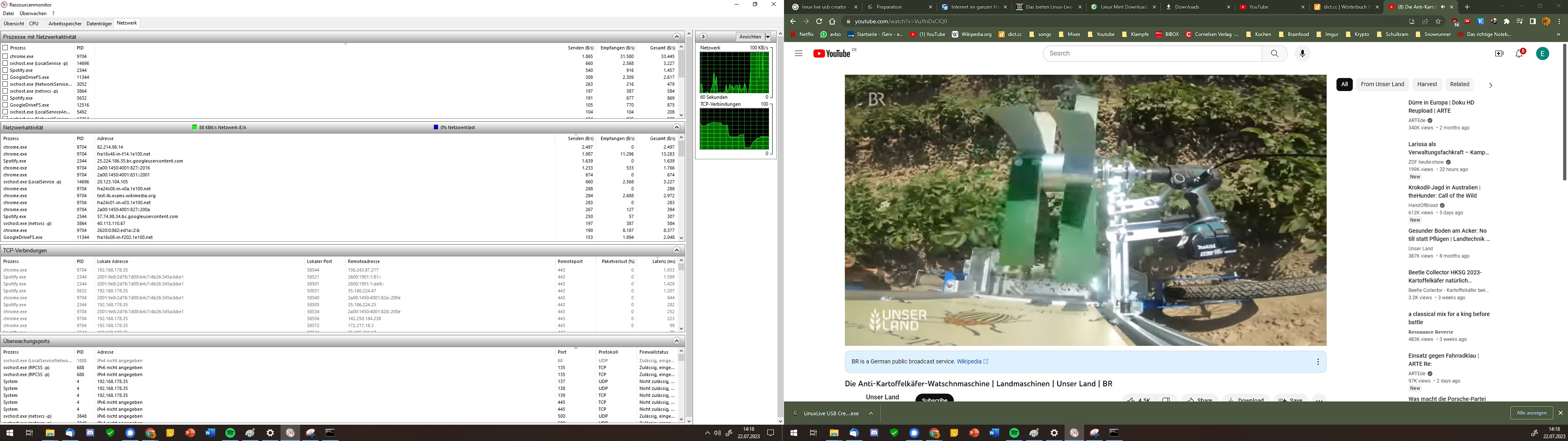Focus the YouTube search field
1568x441 pixels.
[1150, 53]
